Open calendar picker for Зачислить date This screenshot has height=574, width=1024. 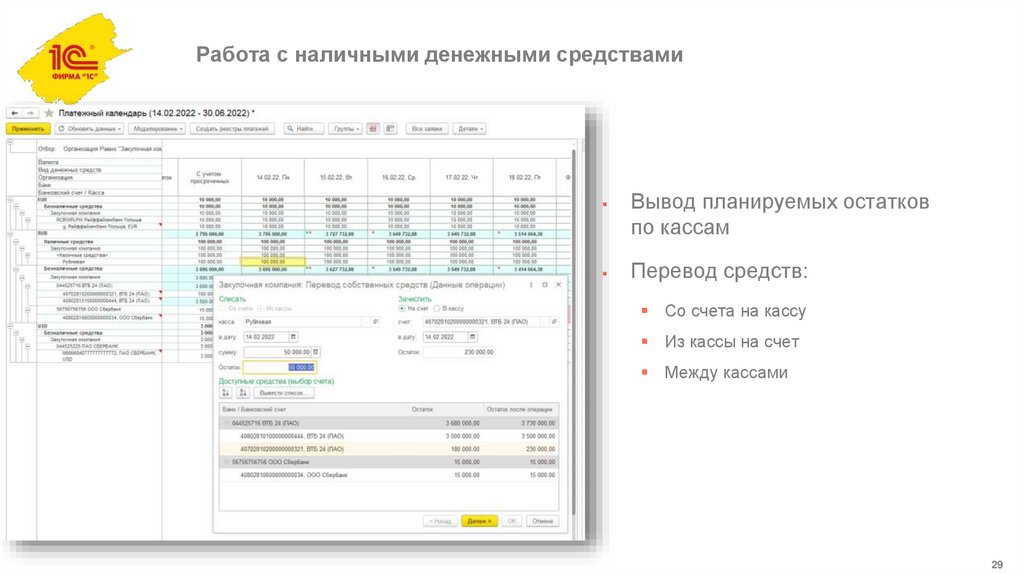point(473,337)
